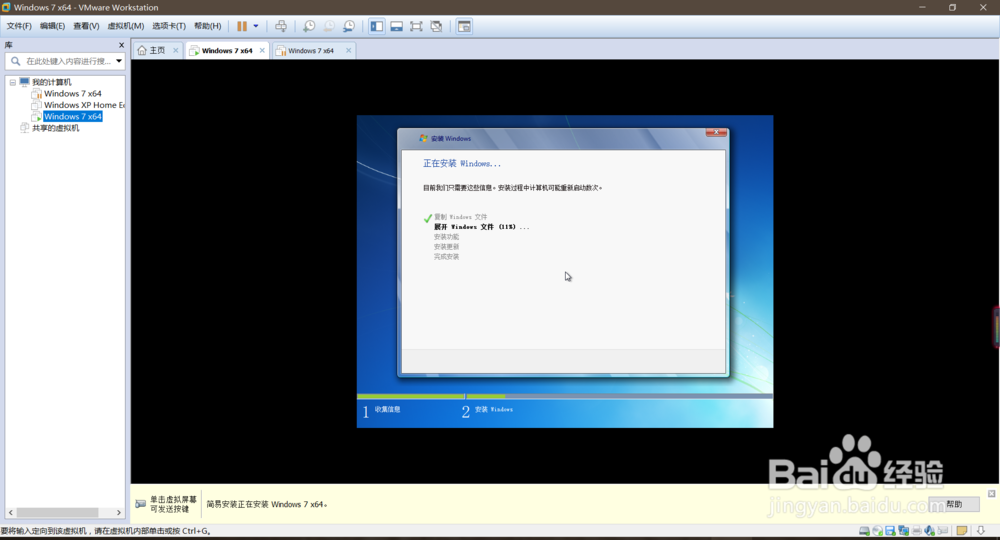The width and height of the screenshot is (1000, 540).
Task: Click inside the virtual machine screen
Action: point(564,271)
